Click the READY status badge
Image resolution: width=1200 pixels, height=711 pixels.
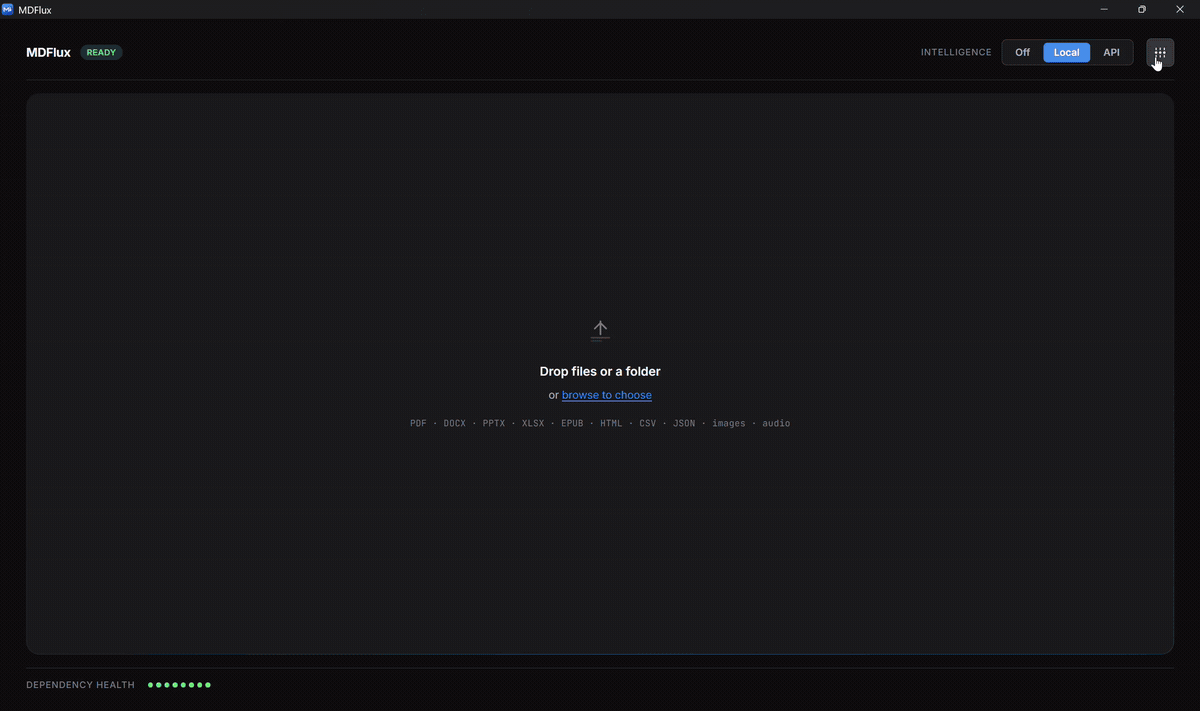[101, 52]
